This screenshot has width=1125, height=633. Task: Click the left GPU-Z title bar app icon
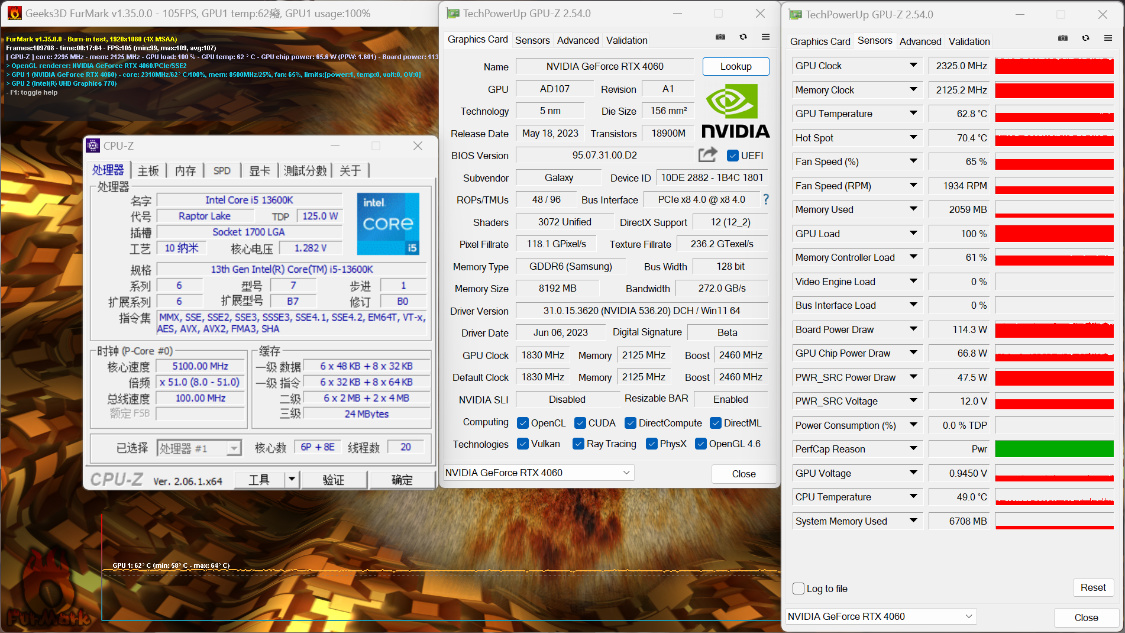point(453,13)
